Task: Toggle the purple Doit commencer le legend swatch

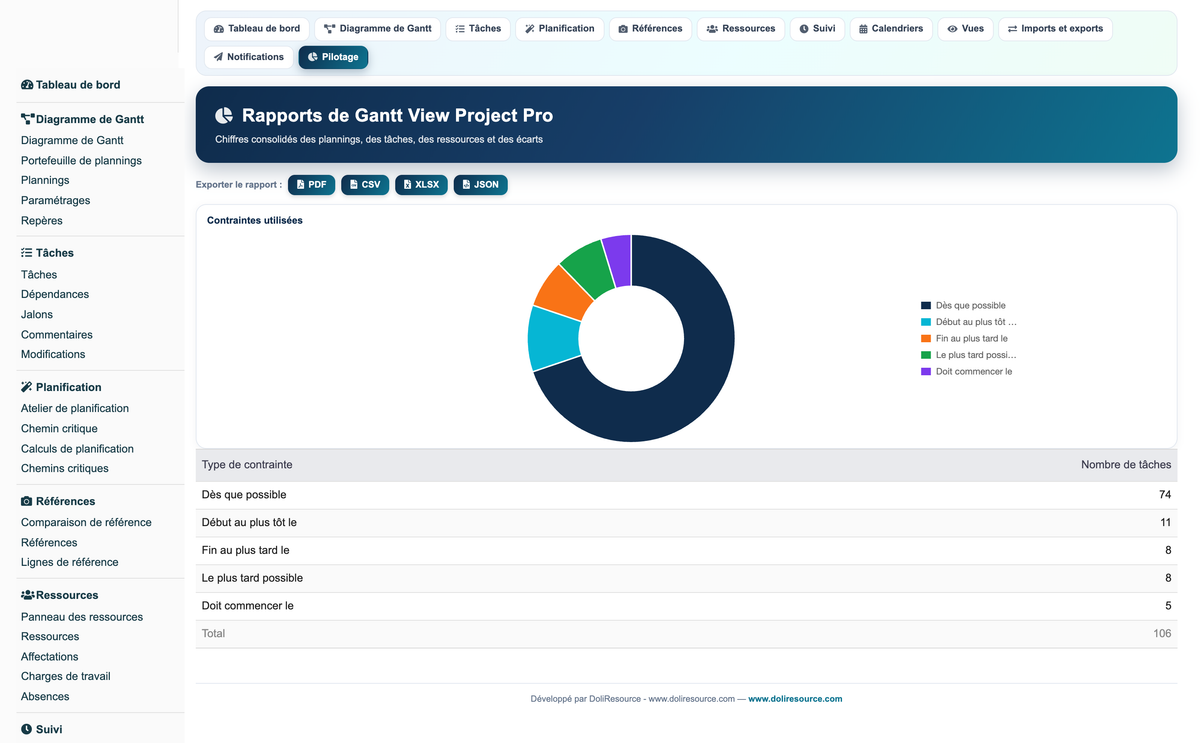Action: coord(926,371)
